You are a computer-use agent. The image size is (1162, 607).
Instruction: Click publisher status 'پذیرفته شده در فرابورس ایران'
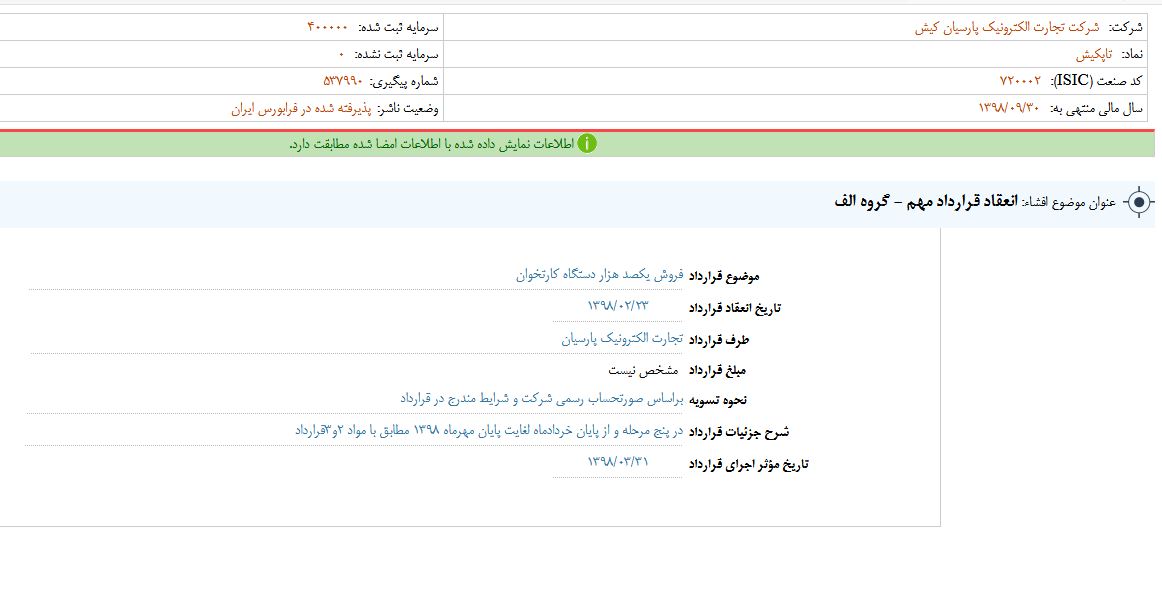pyautogui.click(x=301, y=108)
